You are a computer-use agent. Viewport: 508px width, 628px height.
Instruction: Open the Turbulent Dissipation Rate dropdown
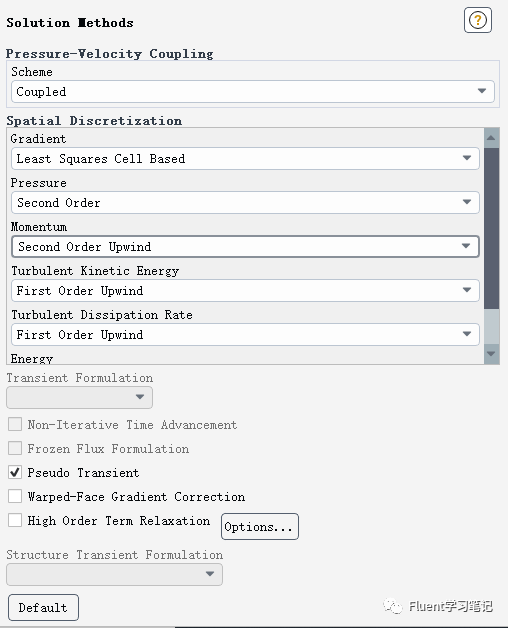click(x=245, y=334)
